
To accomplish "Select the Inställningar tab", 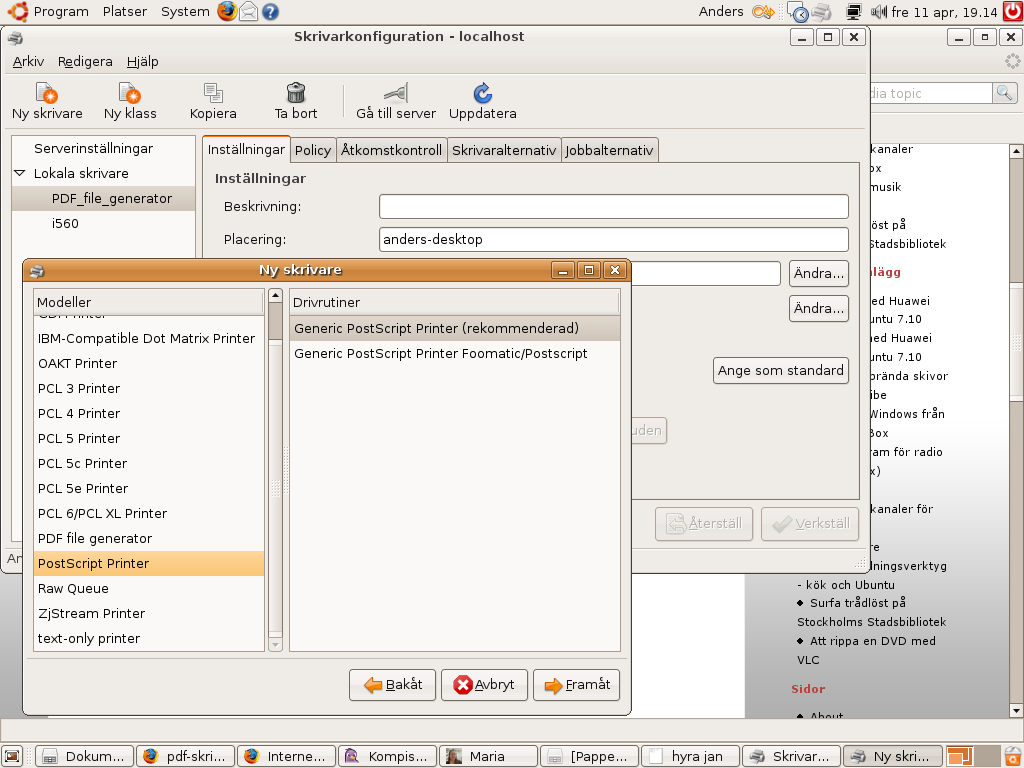I will (246, 149).
